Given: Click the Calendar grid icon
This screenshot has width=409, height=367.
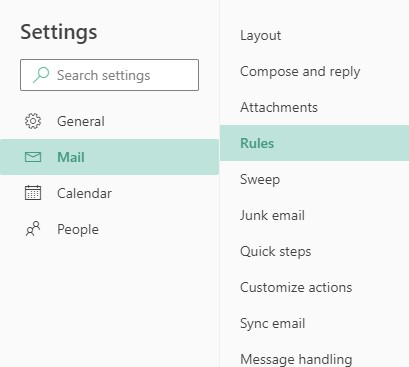Looking at the screenshot, I should tap(33, 193).
